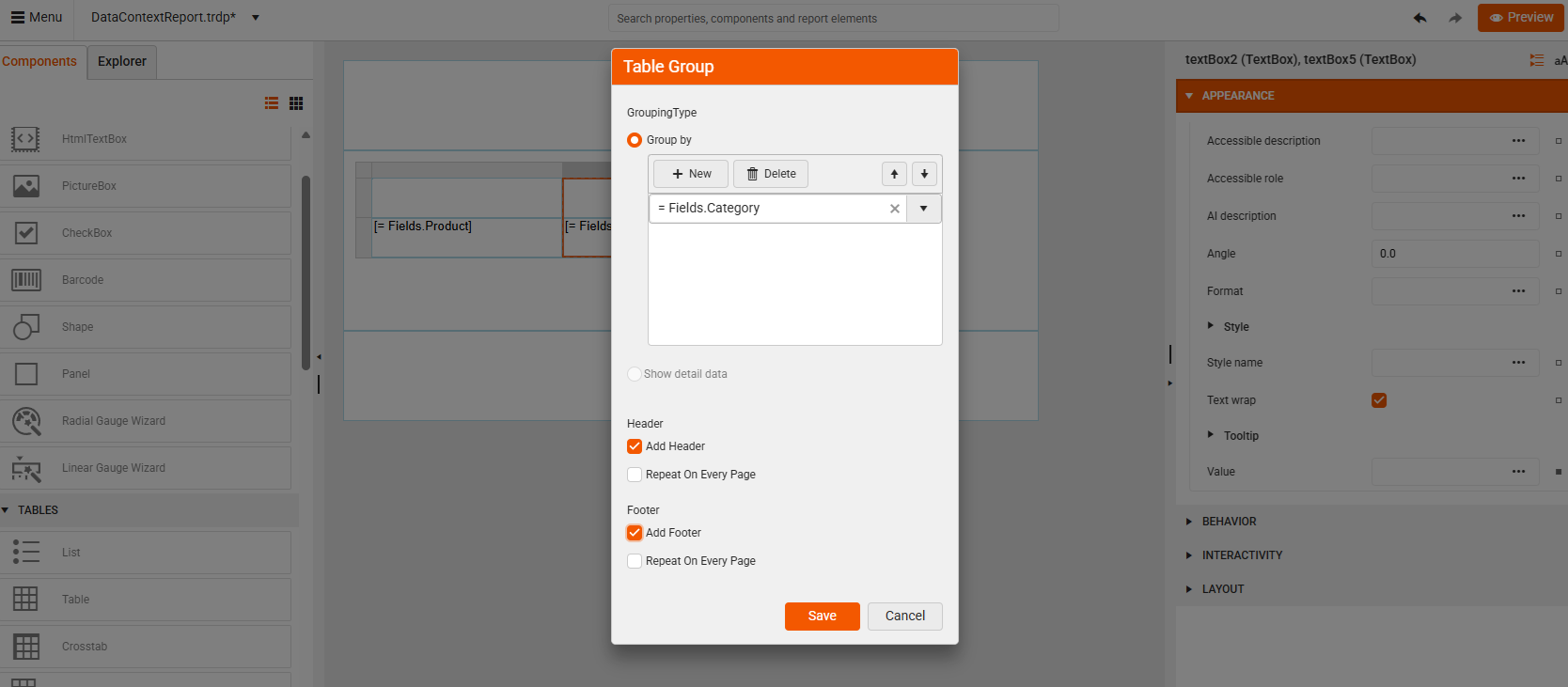Open Value expression editor ellipsis
1568x687 pixels.
1518,472
